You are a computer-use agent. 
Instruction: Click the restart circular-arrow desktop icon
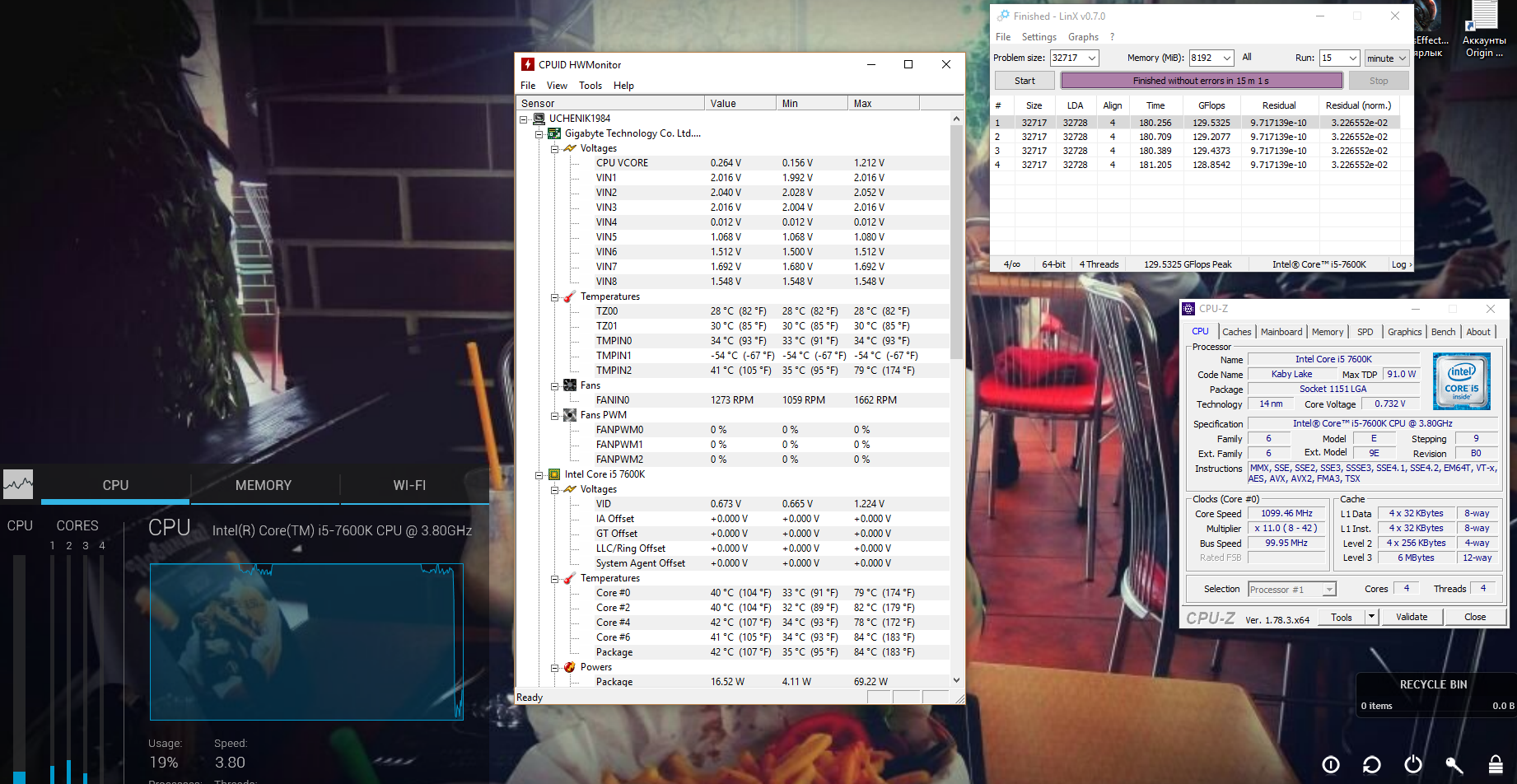click(x=1372, y=765)
